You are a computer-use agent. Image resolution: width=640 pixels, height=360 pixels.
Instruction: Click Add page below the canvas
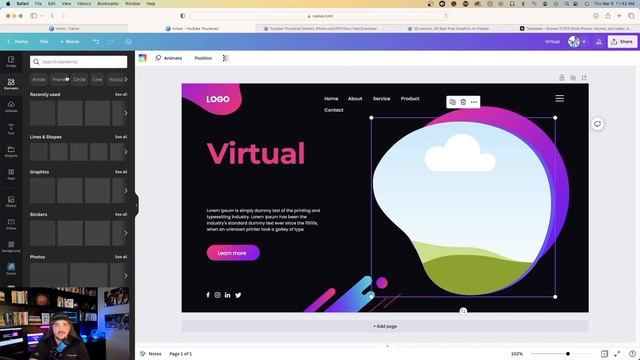[x=385, y=326]
